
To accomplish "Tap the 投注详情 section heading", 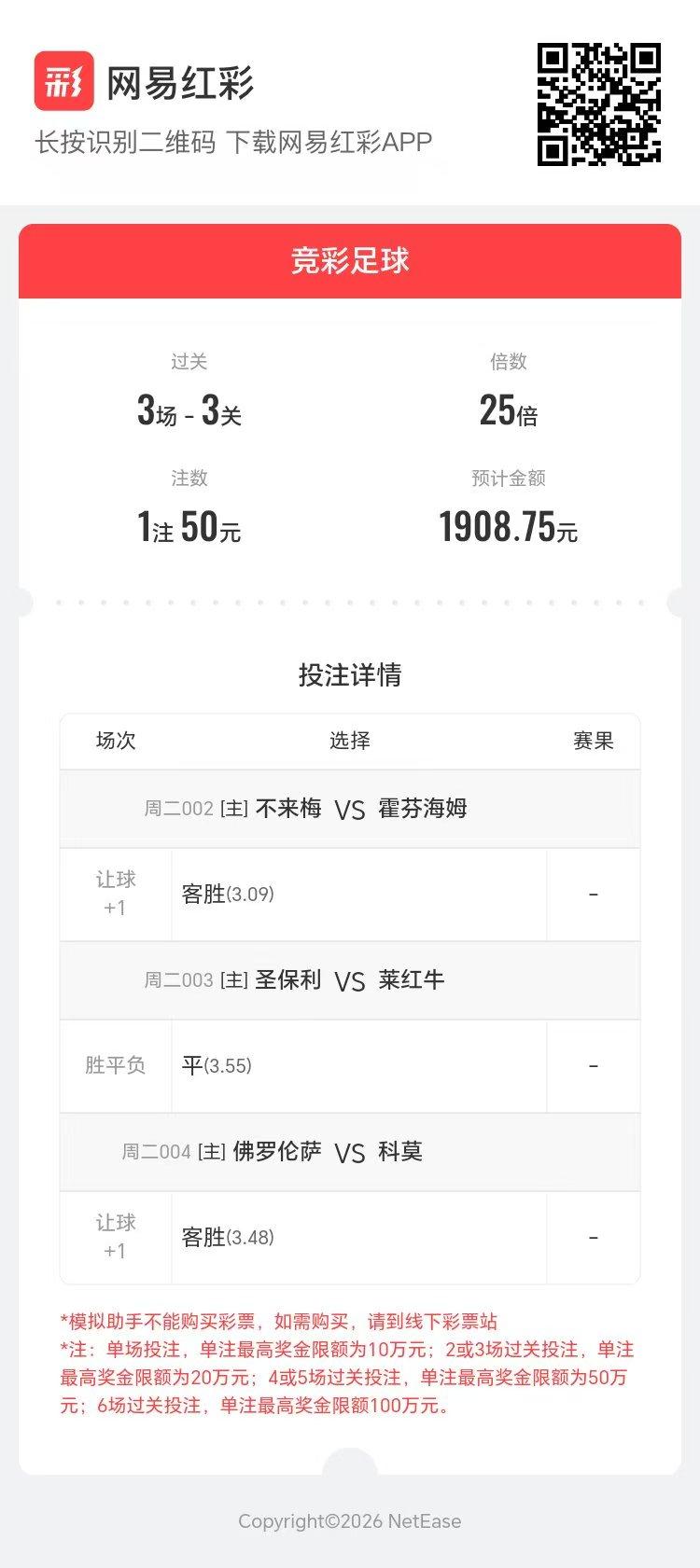I will click(x=350, y=674).
